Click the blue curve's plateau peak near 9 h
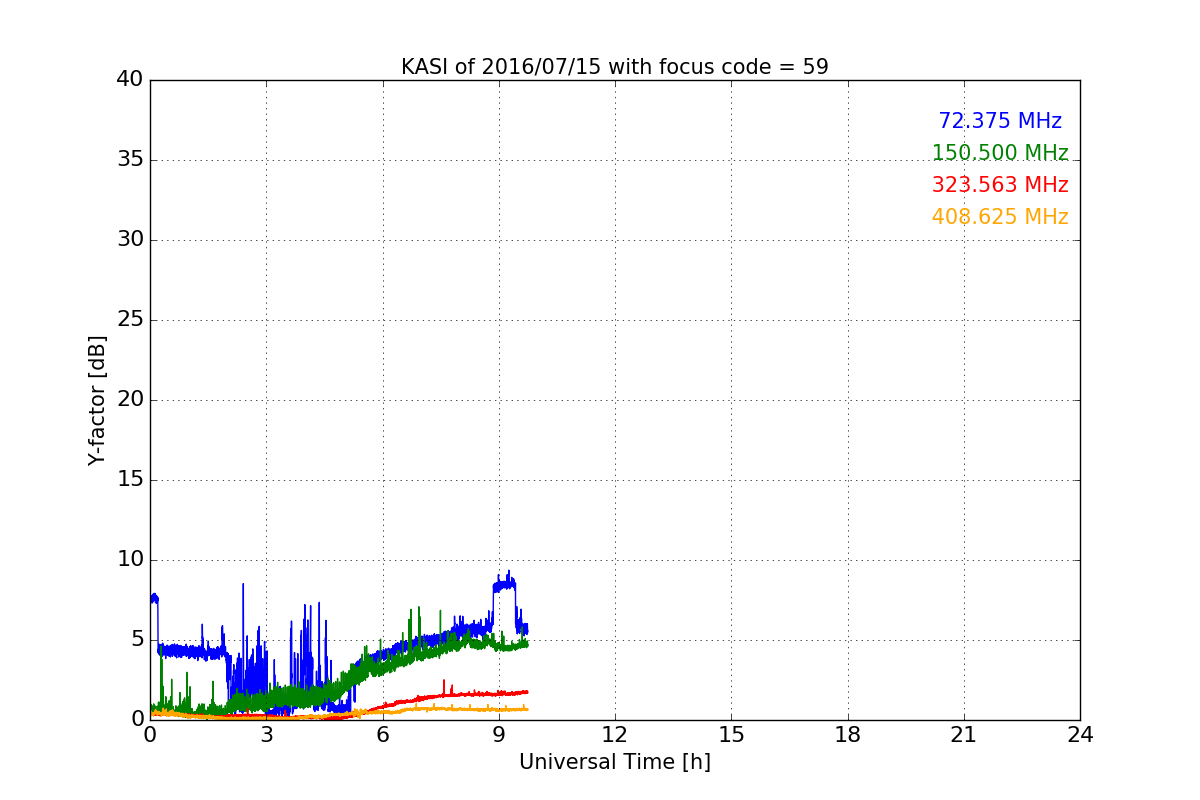 (x=505, y=584)
